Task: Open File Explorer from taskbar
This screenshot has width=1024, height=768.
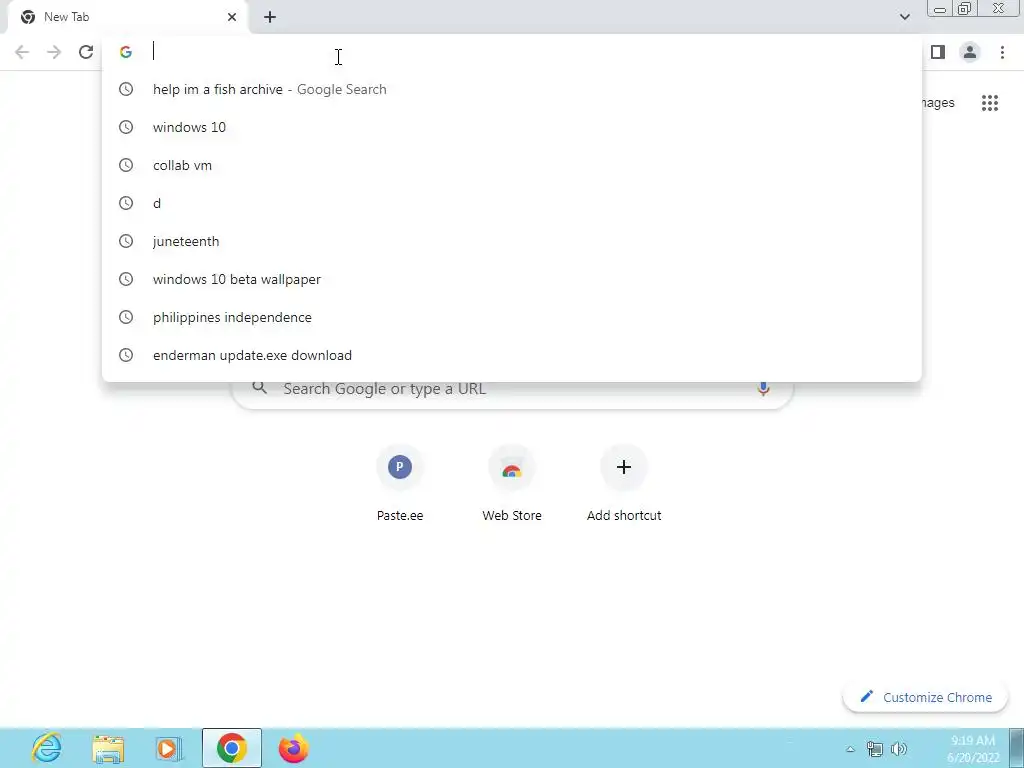Action: tap(108, 748)
